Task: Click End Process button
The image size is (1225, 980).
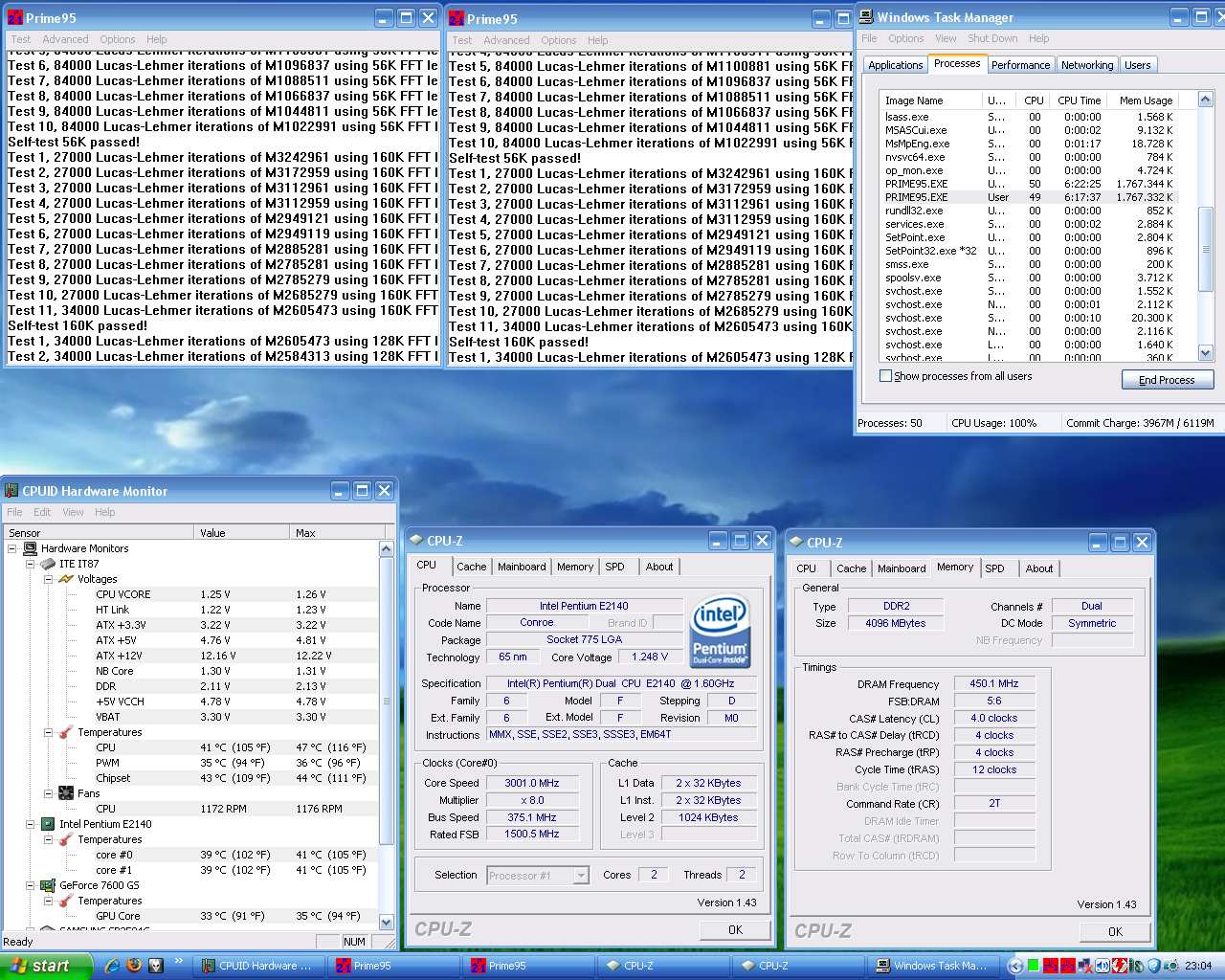Action: (1167, 380)
